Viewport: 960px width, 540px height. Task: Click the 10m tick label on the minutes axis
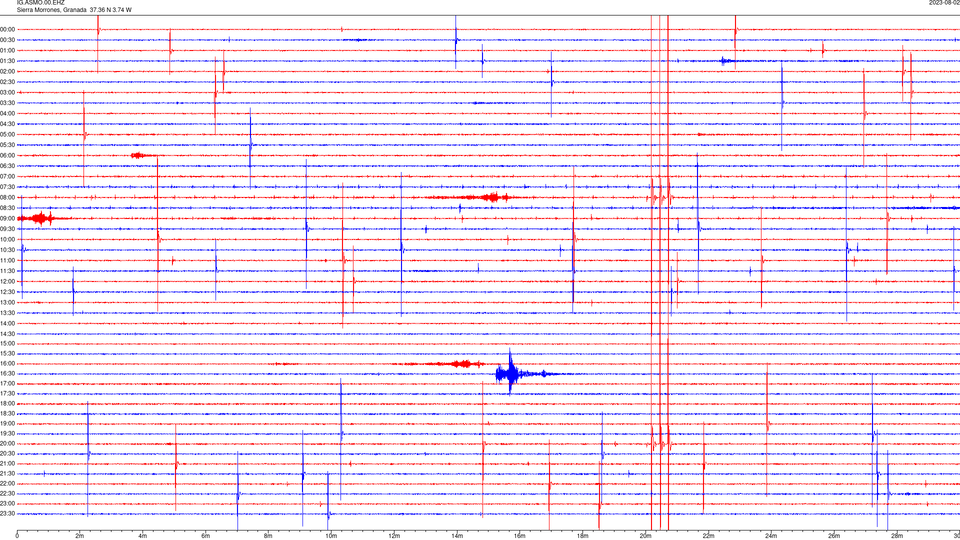click(331, 536)
